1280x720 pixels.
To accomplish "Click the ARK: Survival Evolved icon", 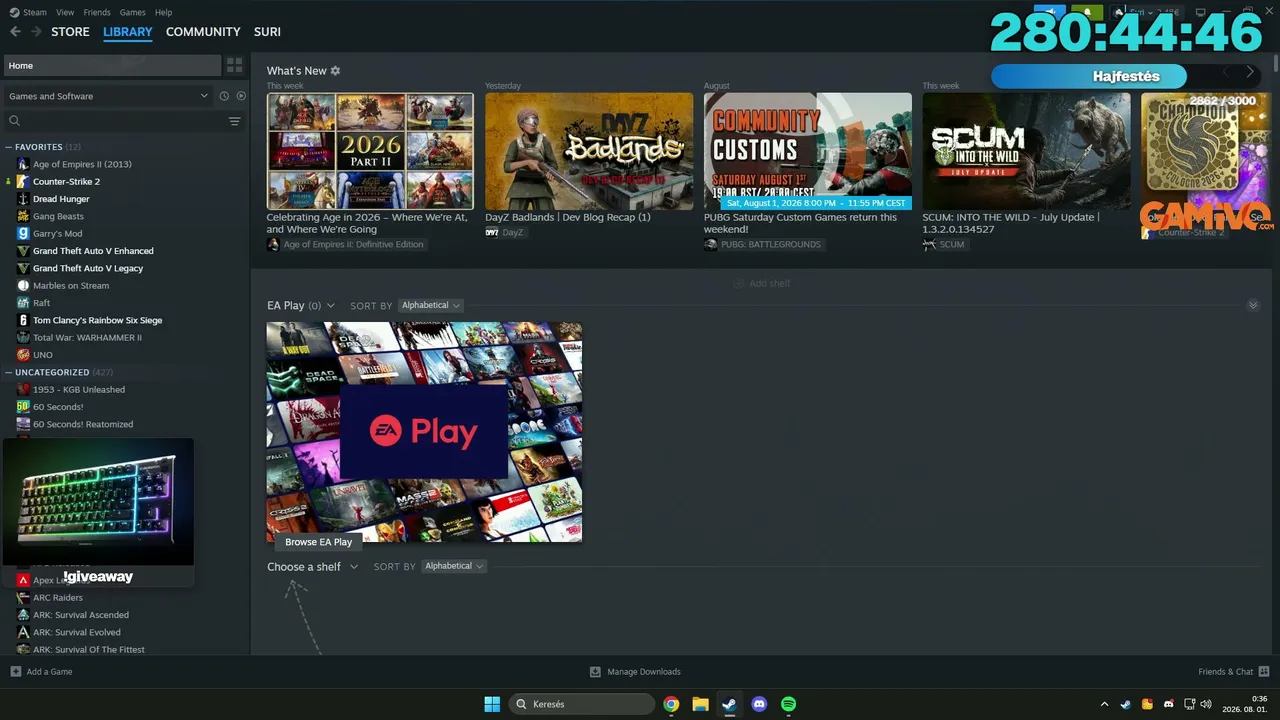I will click(x=23, y=632).
